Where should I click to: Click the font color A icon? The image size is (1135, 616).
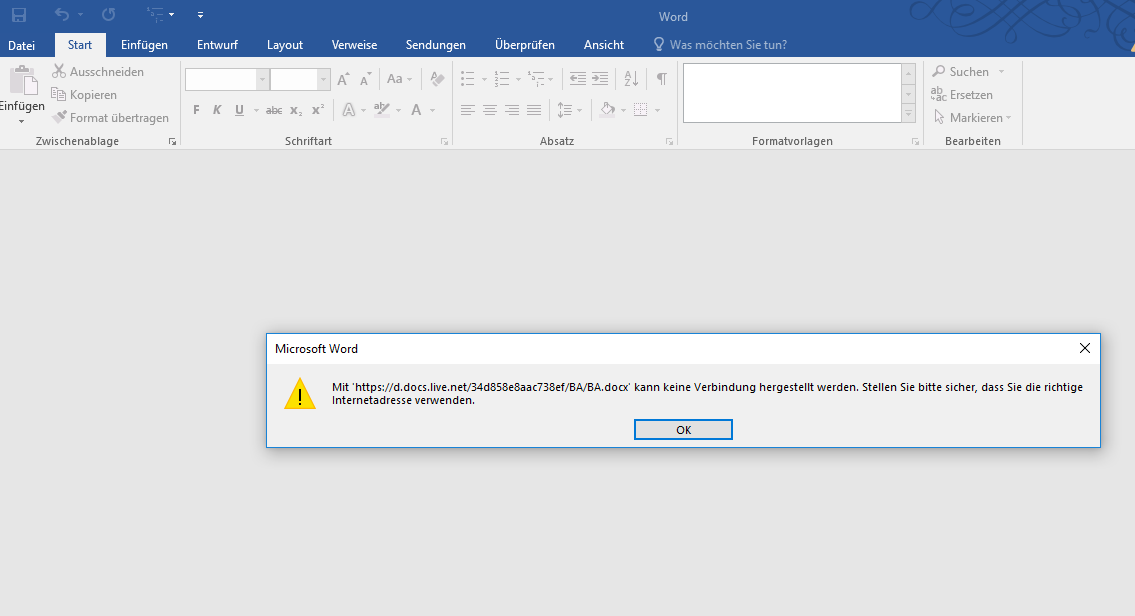[416, 110]
